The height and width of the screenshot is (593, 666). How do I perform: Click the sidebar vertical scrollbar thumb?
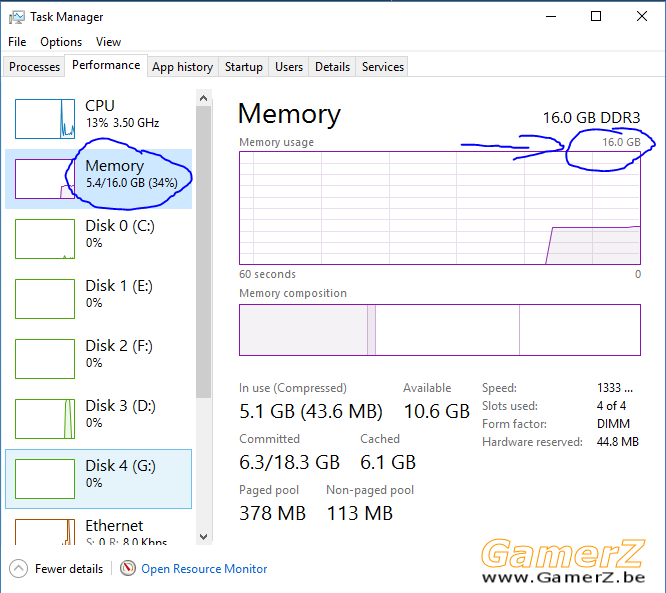203,252
